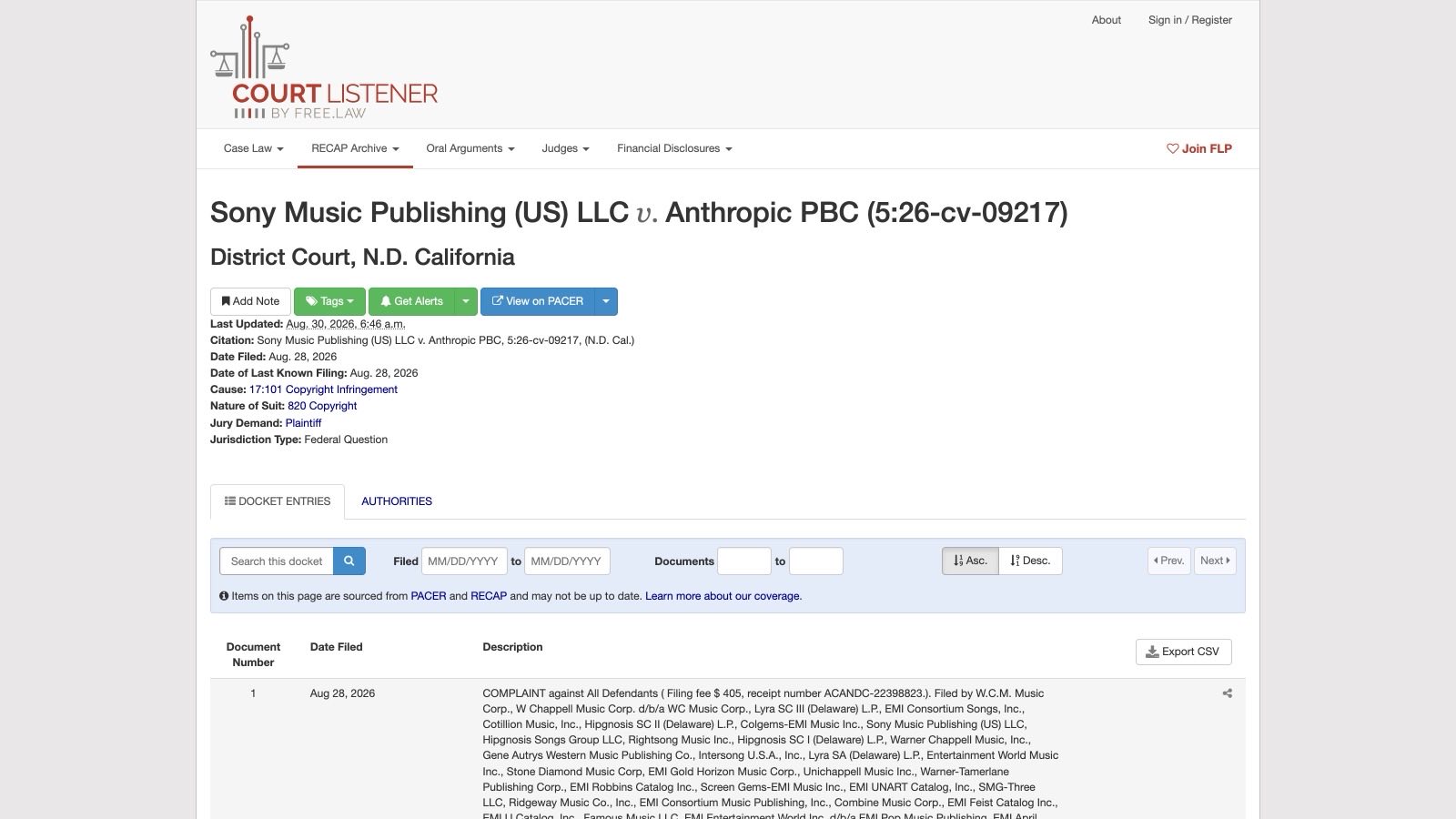The width and height of the screenshot is (1456, 819).
Task: Click Learn more about our coverage
Action: click(723, 596)
